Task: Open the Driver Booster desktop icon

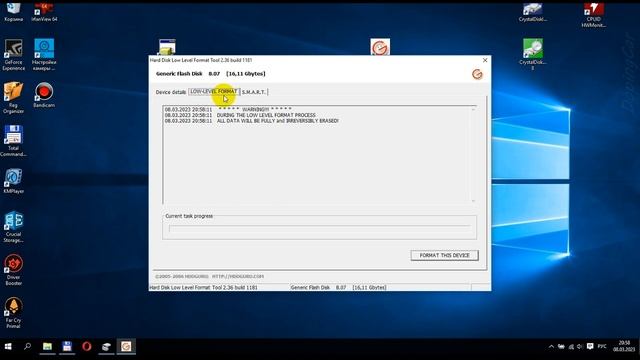Action: click(13, 270)
